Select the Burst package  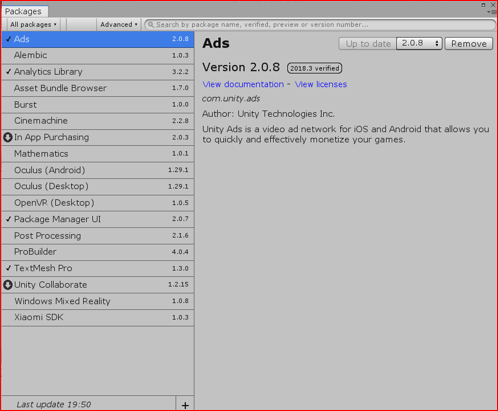(x=98, y=104)
